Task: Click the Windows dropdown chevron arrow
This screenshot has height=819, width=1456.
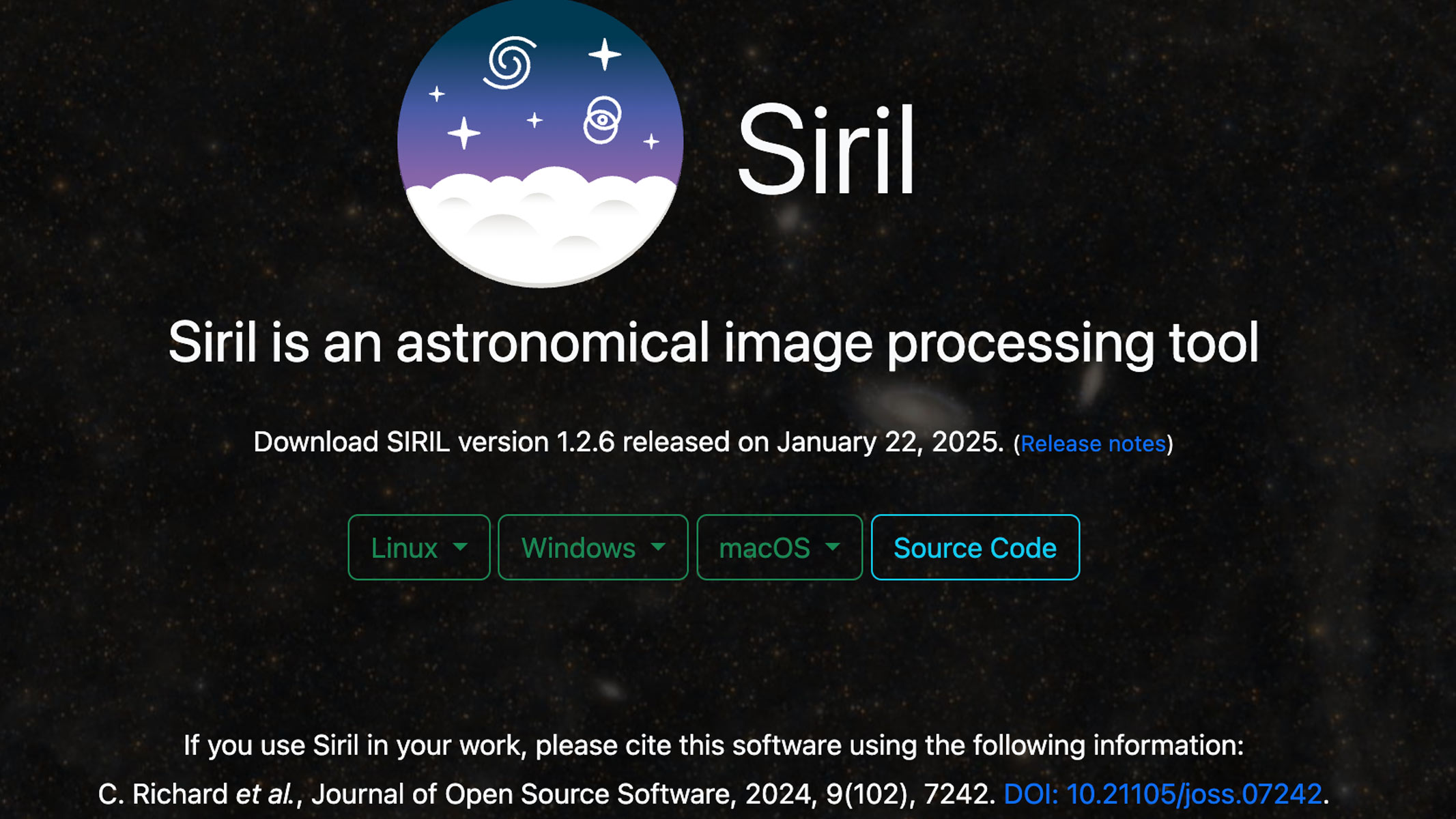Action: click(x=658, y=547)
